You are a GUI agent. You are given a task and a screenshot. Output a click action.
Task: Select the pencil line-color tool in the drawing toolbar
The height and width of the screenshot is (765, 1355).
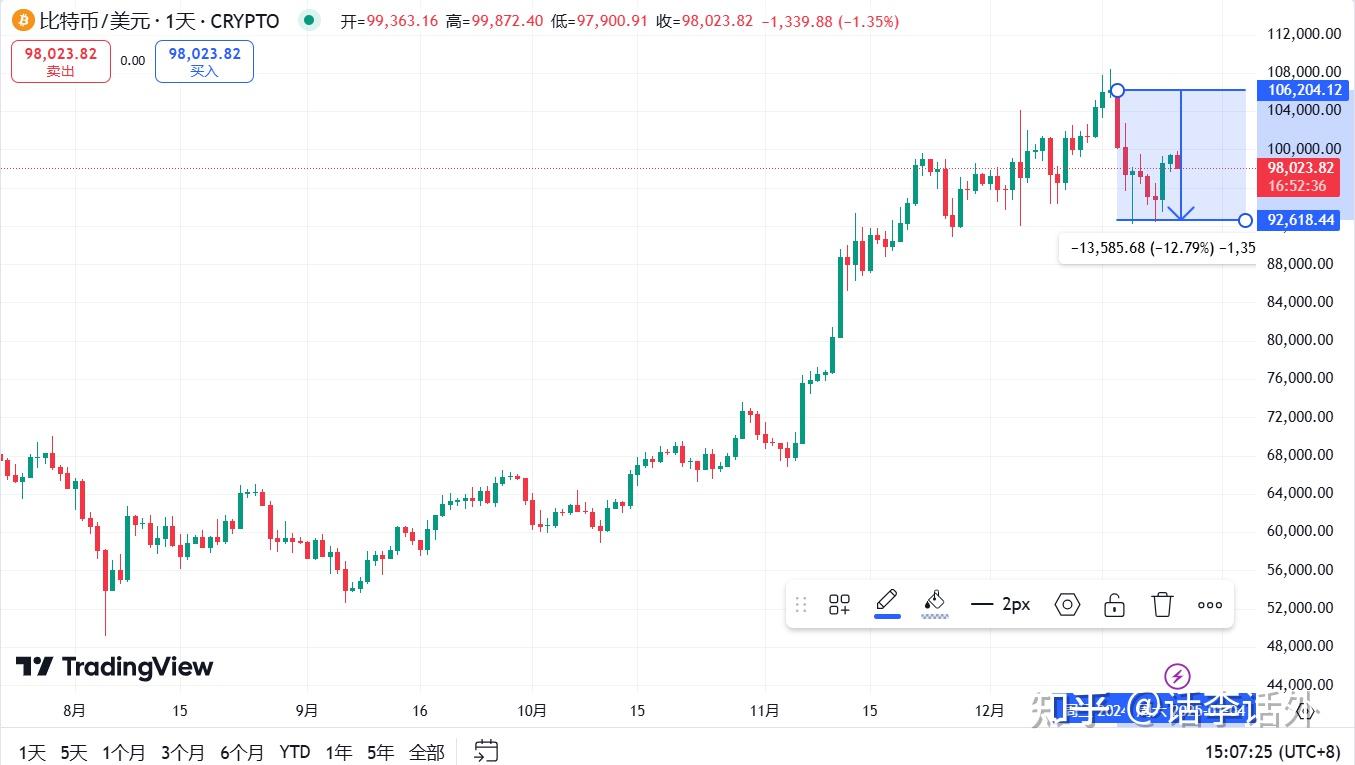tap(886, 598)
